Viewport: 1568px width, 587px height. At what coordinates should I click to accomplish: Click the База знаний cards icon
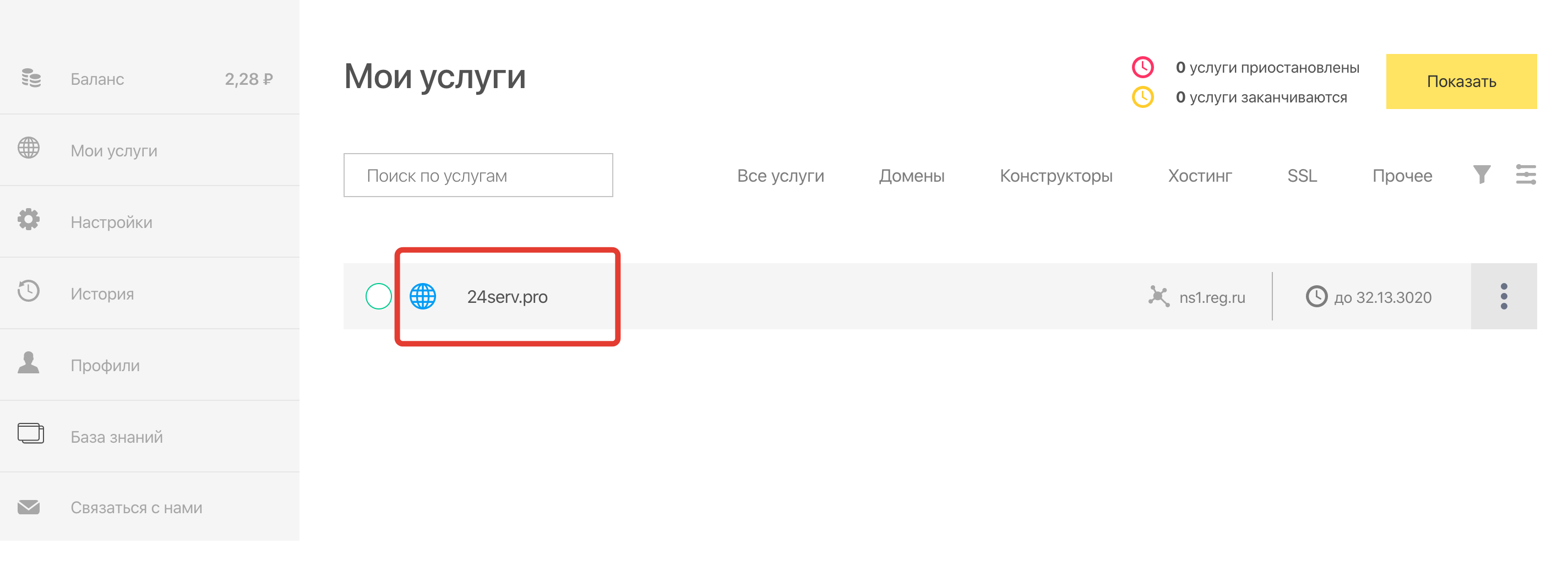pos(30,434)
